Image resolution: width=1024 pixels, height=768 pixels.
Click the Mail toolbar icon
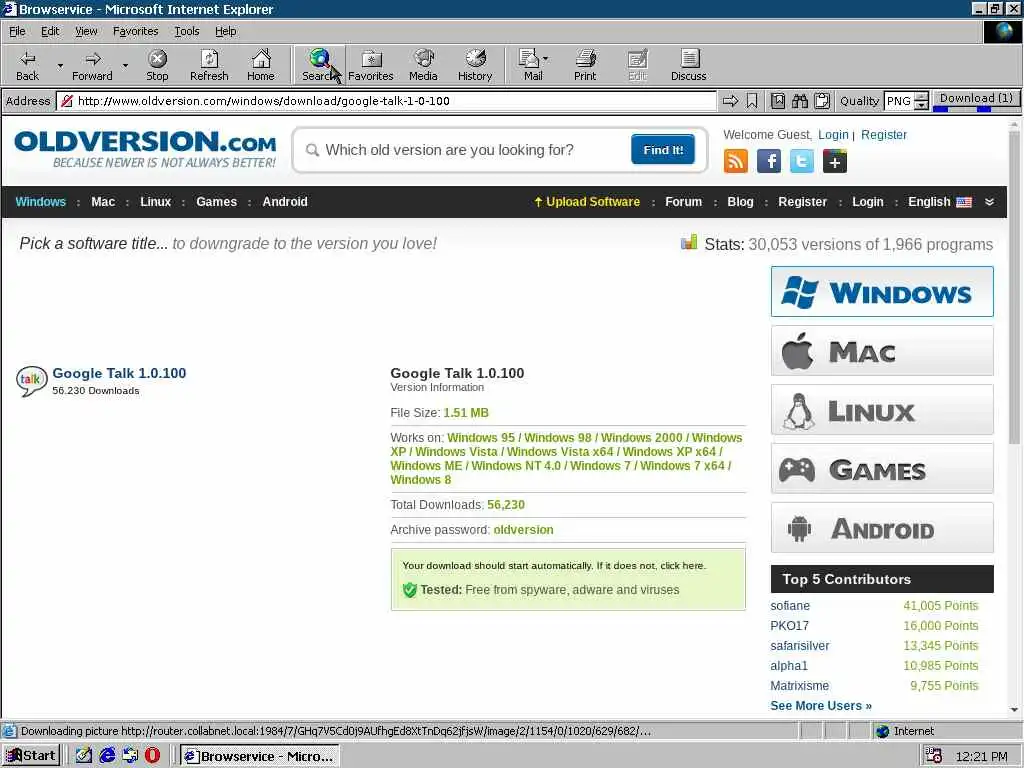click(x=530, y=65)
